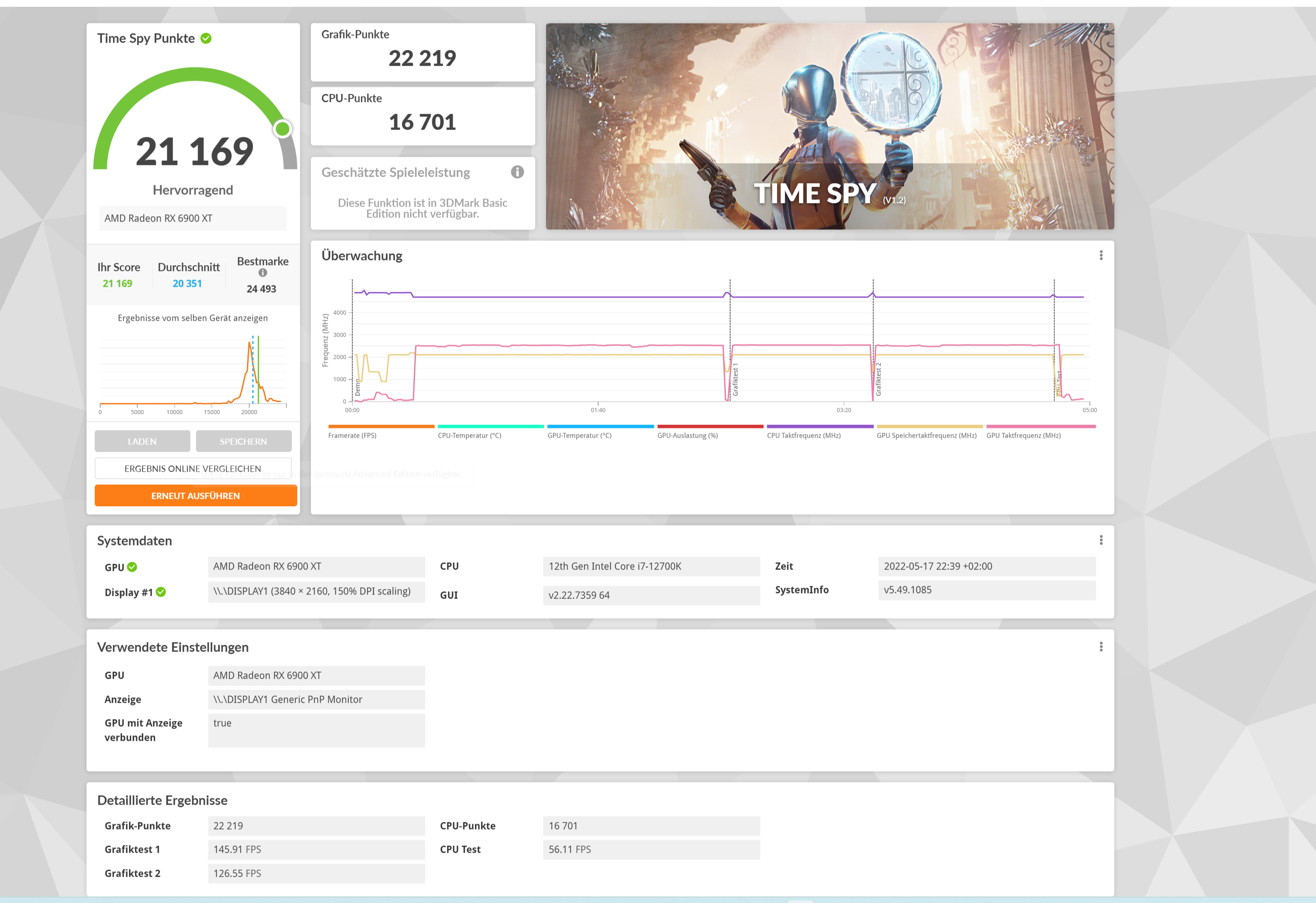Toggle the CPU-Temperatur legend series
The height and width of the screenshot is (903, 1316).
pos(469,435)
